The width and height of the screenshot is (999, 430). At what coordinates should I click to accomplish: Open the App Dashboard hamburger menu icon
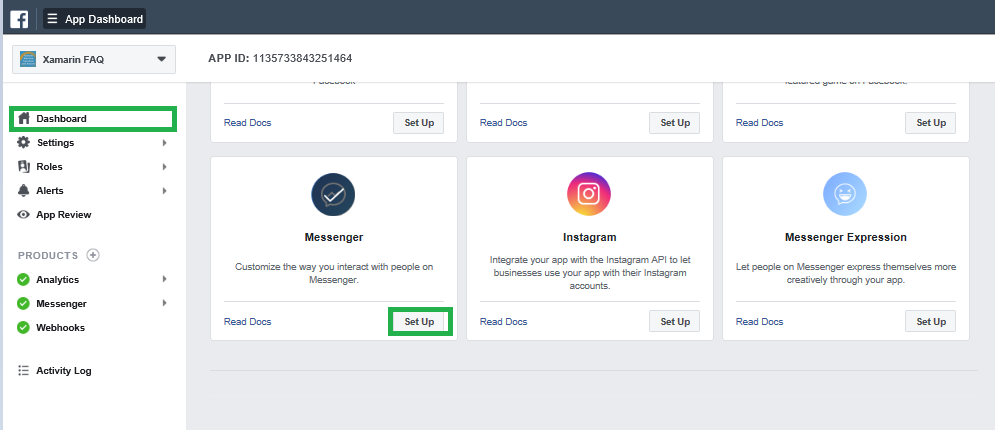pyautogui.click(x=52, y=19)
